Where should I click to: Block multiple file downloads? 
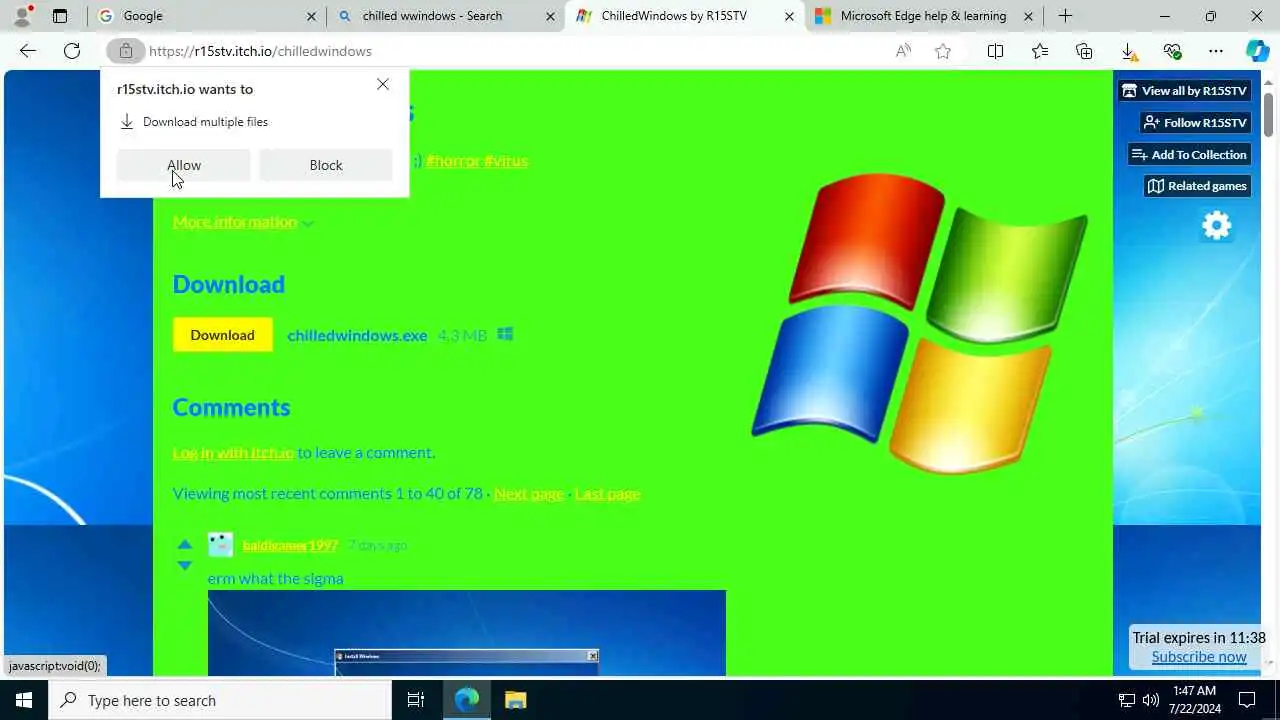tap(326, 165)
